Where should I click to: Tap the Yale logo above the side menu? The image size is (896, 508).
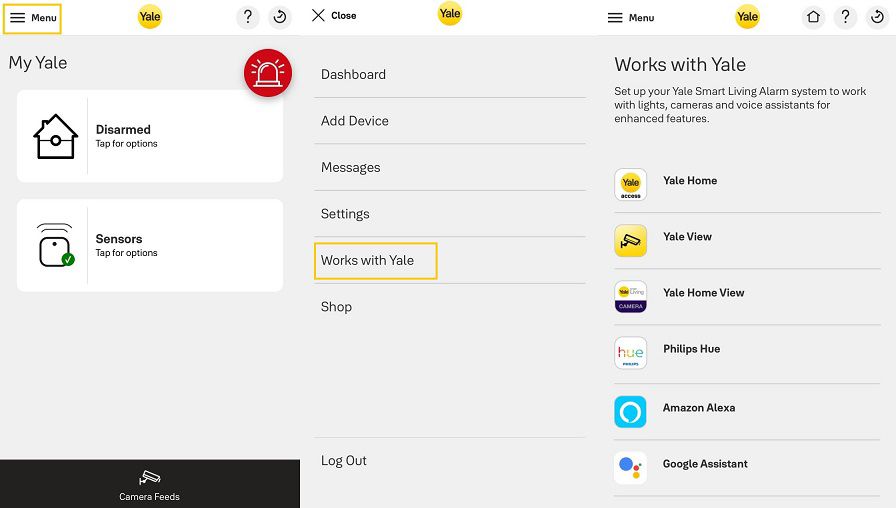450,14
